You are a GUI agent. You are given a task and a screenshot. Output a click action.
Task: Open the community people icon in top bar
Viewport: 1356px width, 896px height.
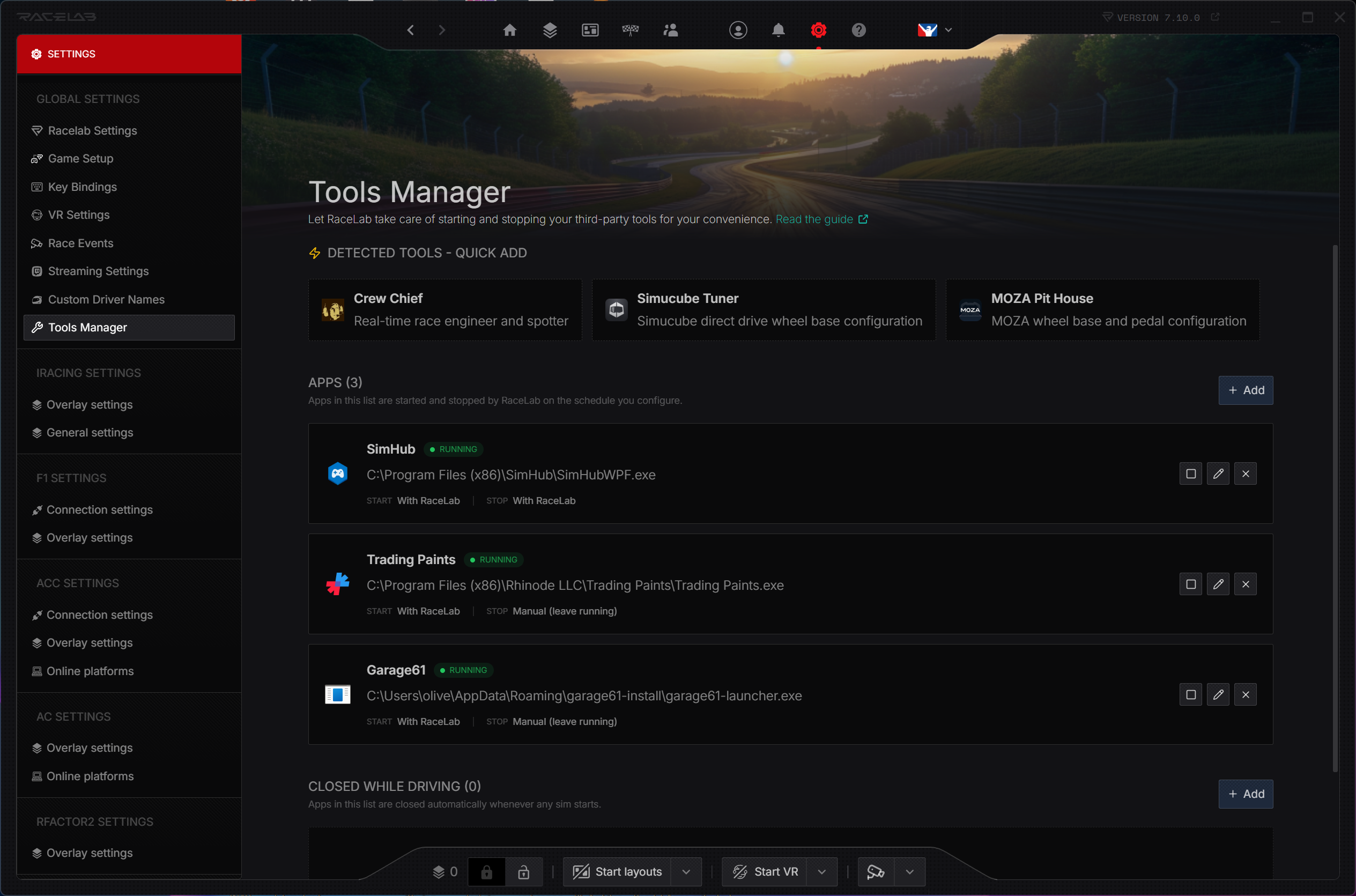(x=670, y=29)
